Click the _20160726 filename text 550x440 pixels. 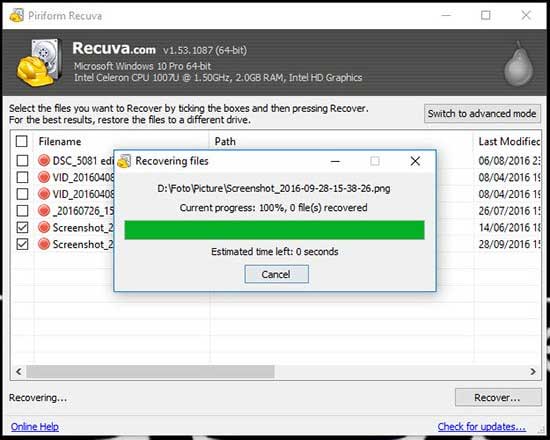(x=83, y=211)
